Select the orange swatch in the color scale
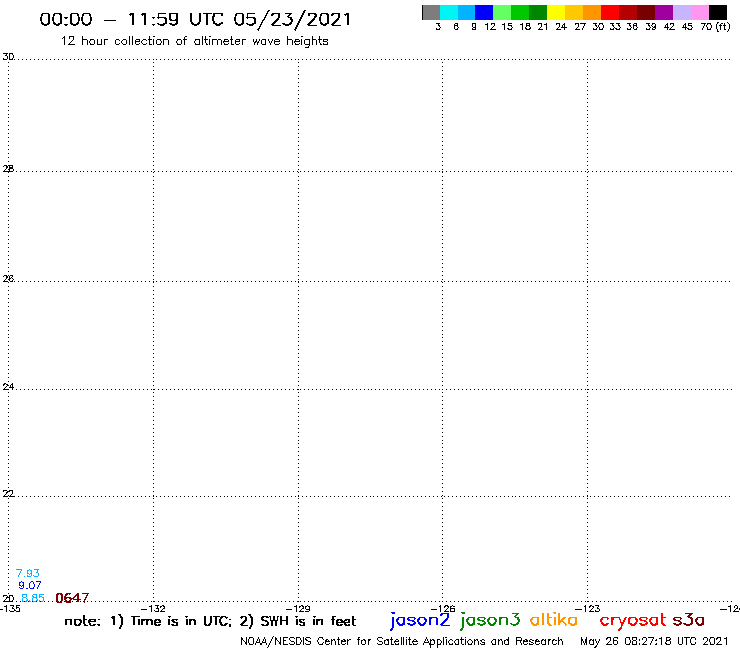 [591, 12]
